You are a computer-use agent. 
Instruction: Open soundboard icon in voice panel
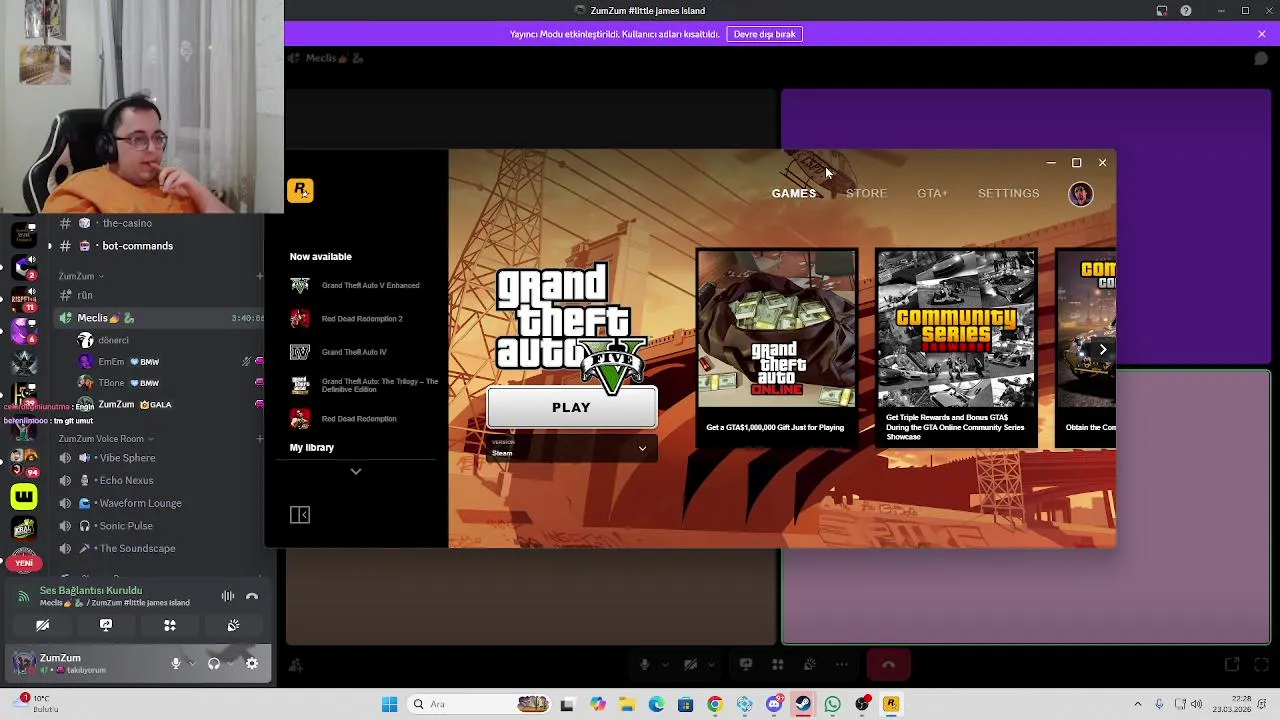click(233, 626)
